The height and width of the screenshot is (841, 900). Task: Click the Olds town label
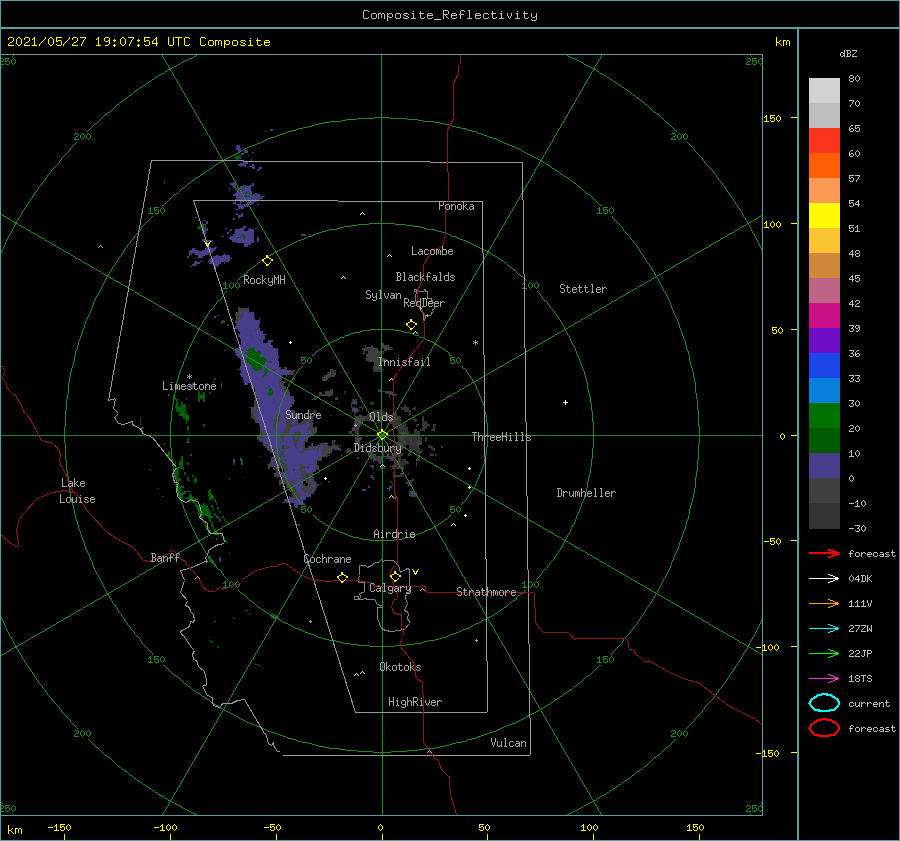(381, 417)
